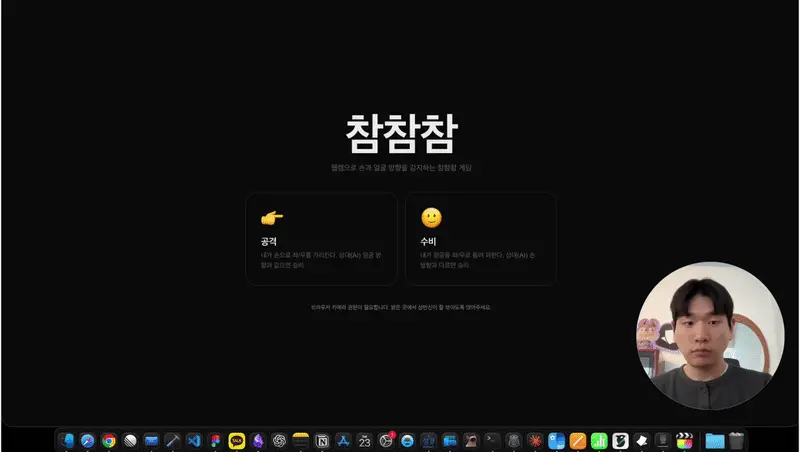Open Figma from the dock
This screenshot has height=452, width=800.
215,441
